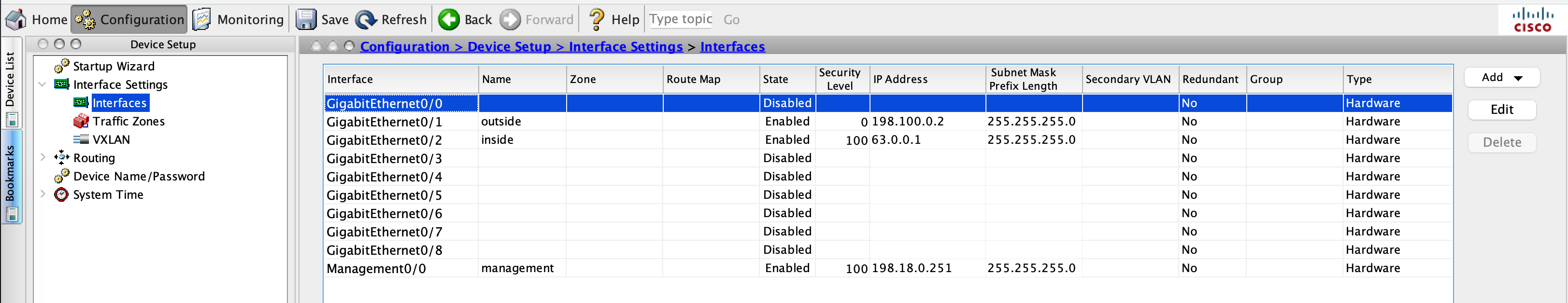Click the Save floppy disk icon
This screenshot has height=303, width=1568.
(x=306, y=19)
